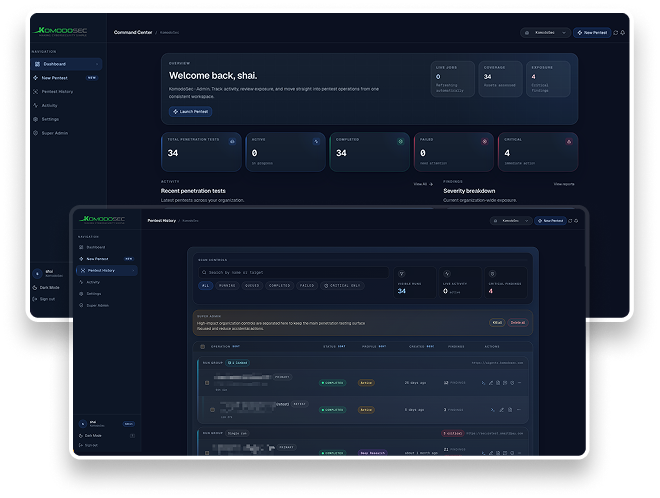This screenshot has width=660, height=498.
Task: Select the FAILED filter chip
Action: [307, 285]
